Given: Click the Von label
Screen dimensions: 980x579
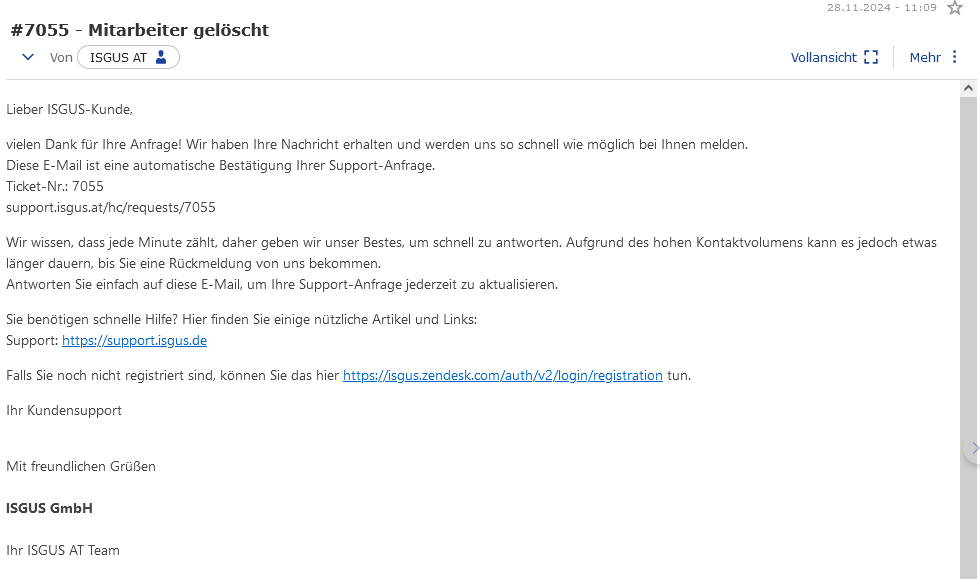Looking at the screenshot, I should click(61, 58).
